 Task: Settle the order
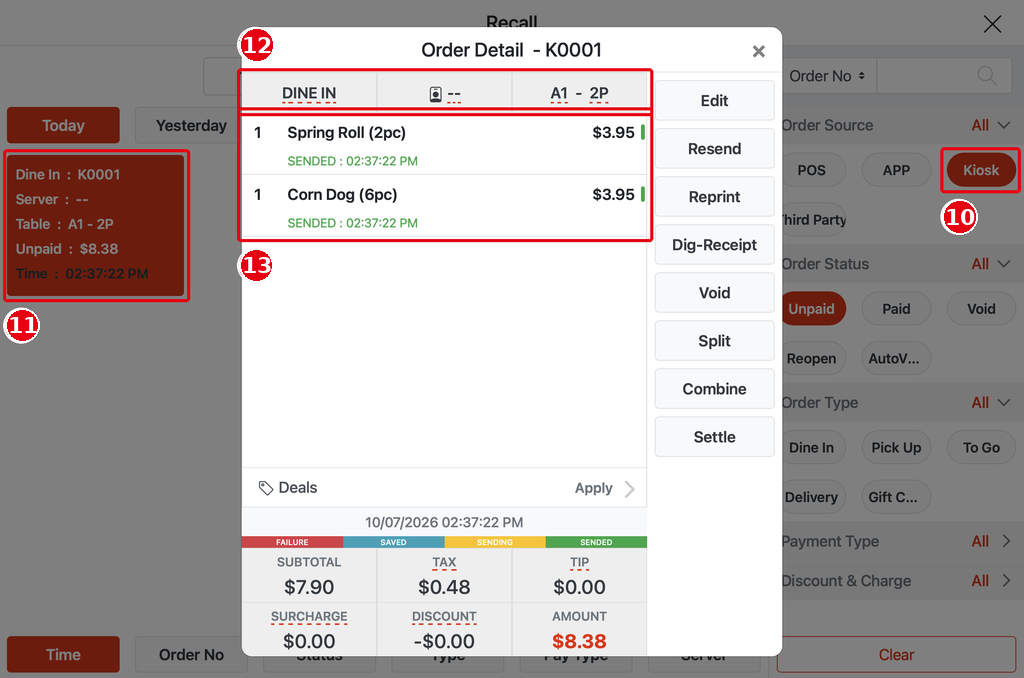click(x=714, y=437)
